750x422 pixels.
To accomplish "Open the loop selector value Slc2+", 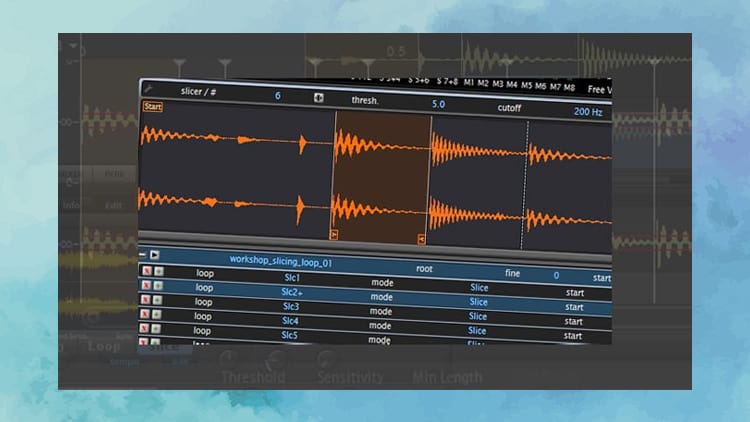I will [292, 292].
